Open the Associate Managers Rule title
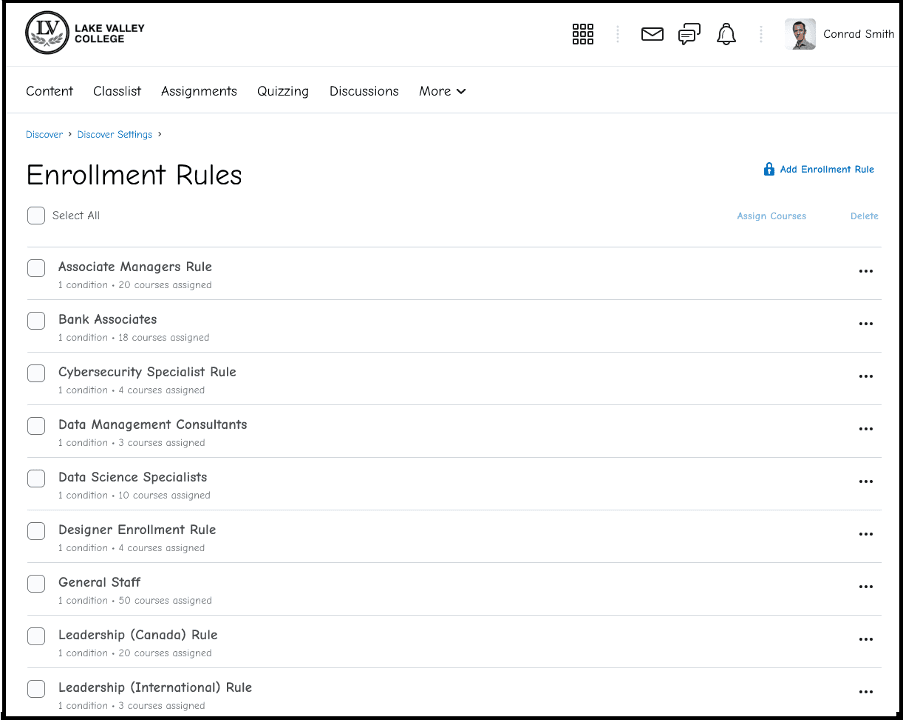This screenshot has width=904, height=720. pos(135,266)
